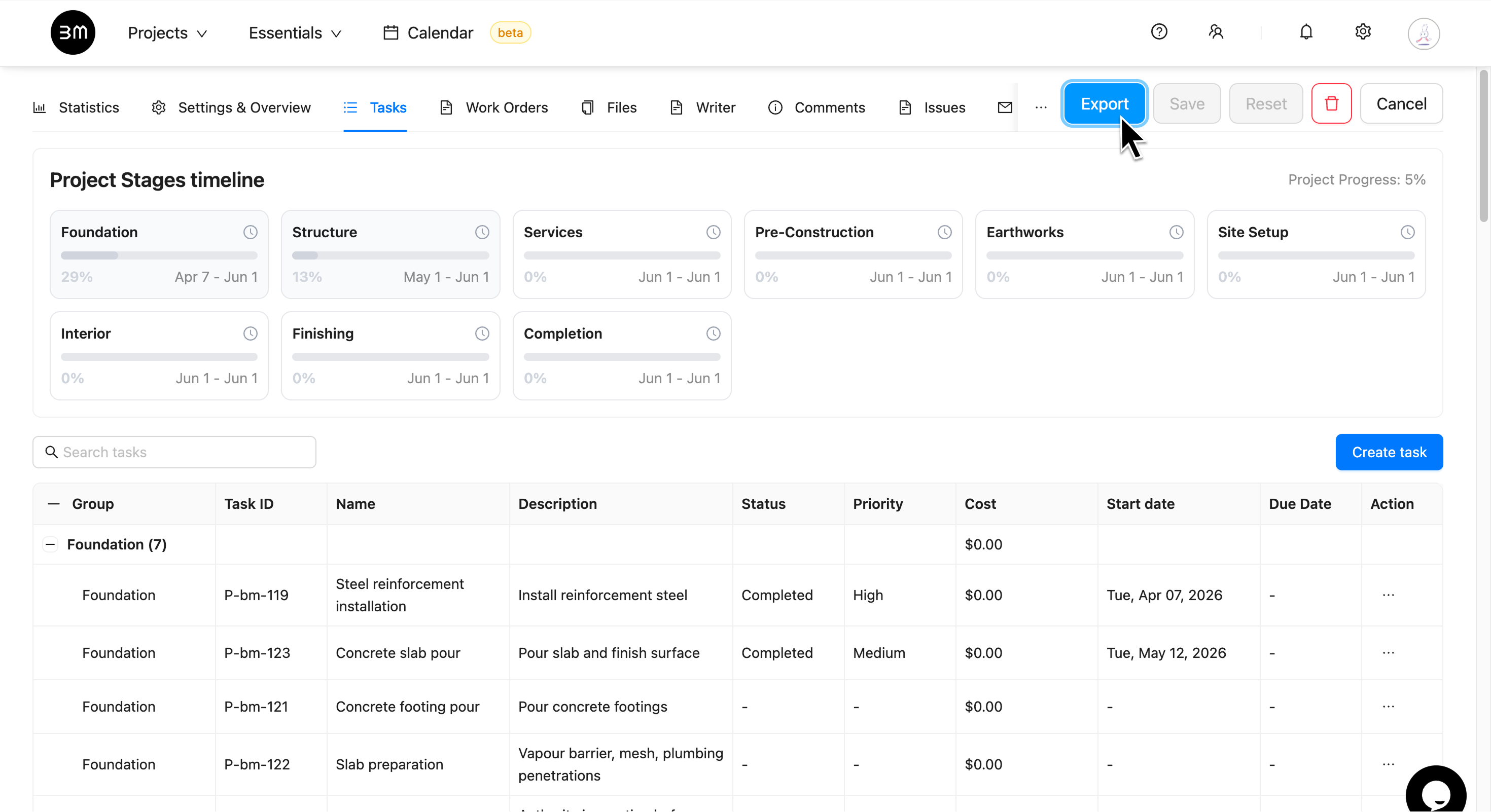Open the settings gear in header
Screen dimensions: 1491x812
pos(1363,32)
